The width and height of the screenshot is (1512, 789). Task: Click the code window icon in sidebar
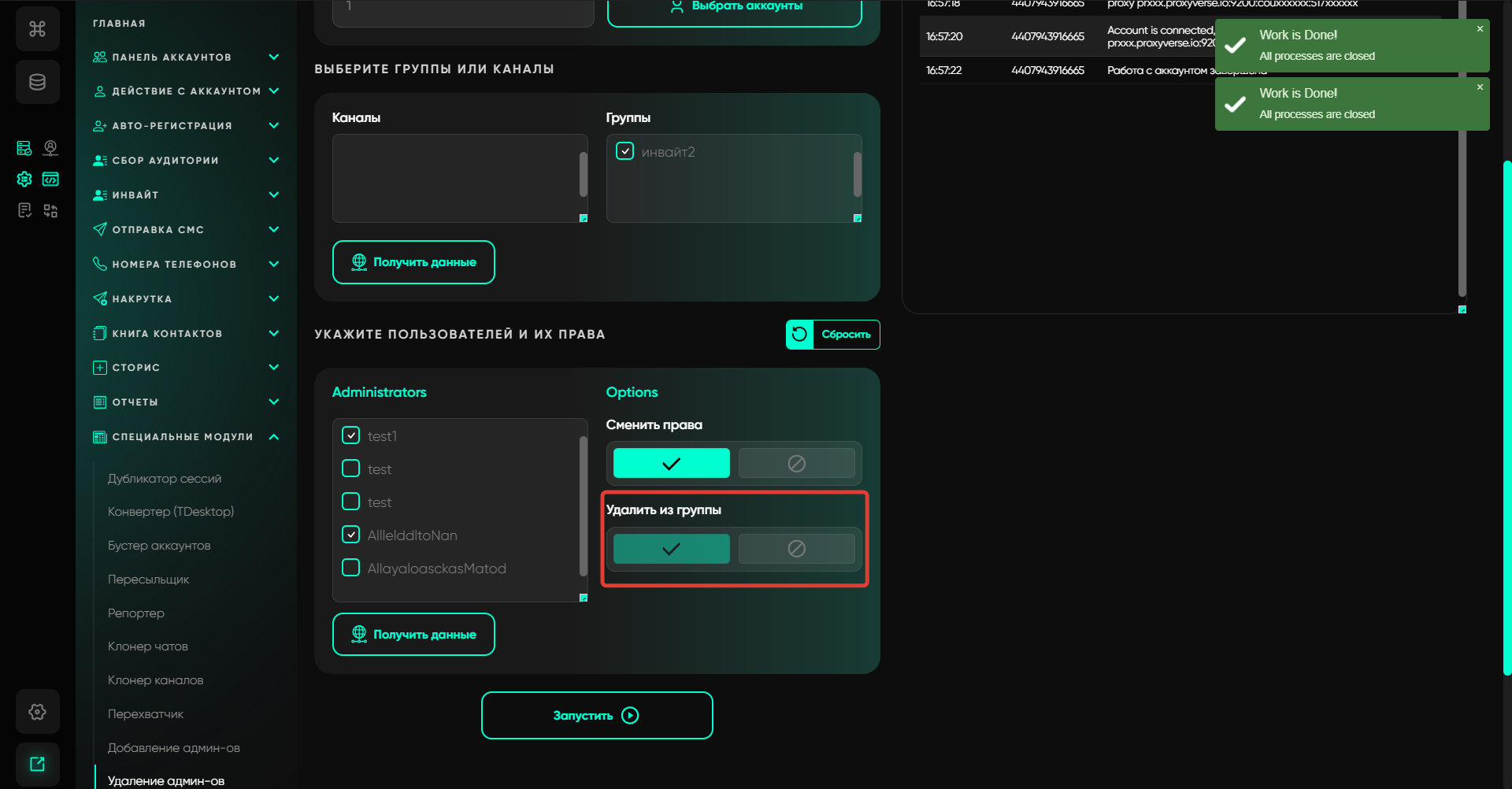50,180
